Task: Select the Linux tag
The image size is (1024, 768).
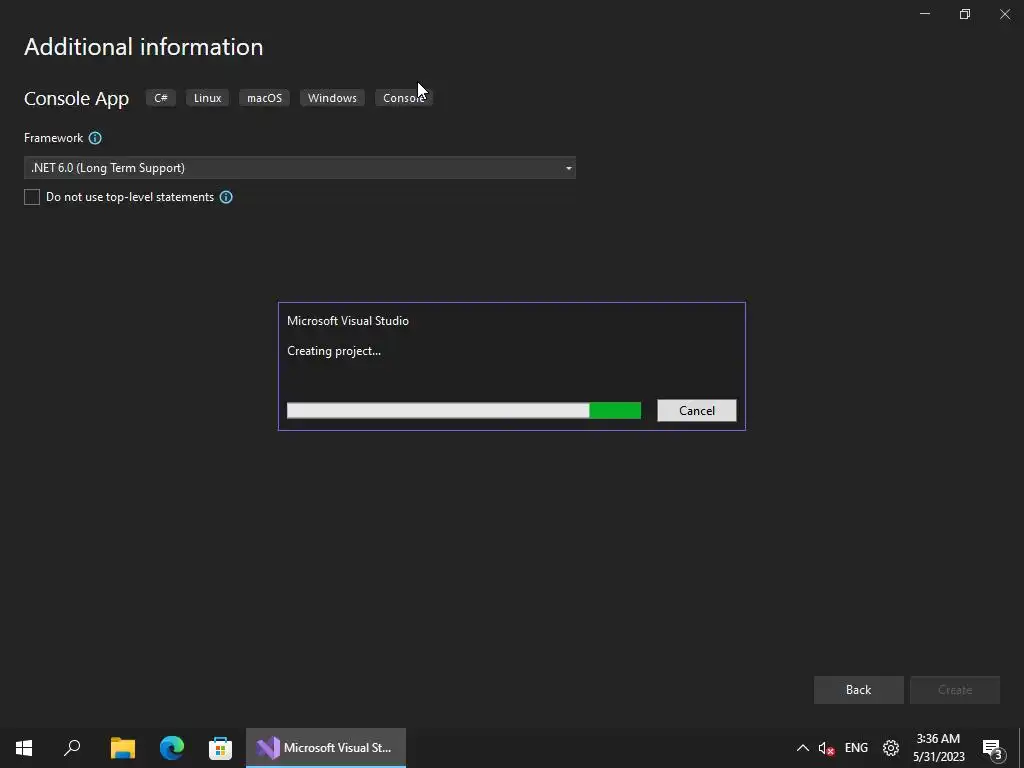Action: [208, 98]
